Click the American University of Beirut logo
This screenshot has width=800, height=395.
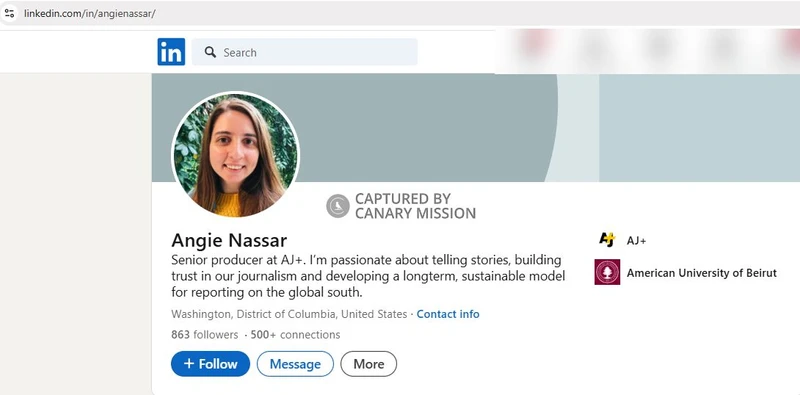click(x=607, y=272)
